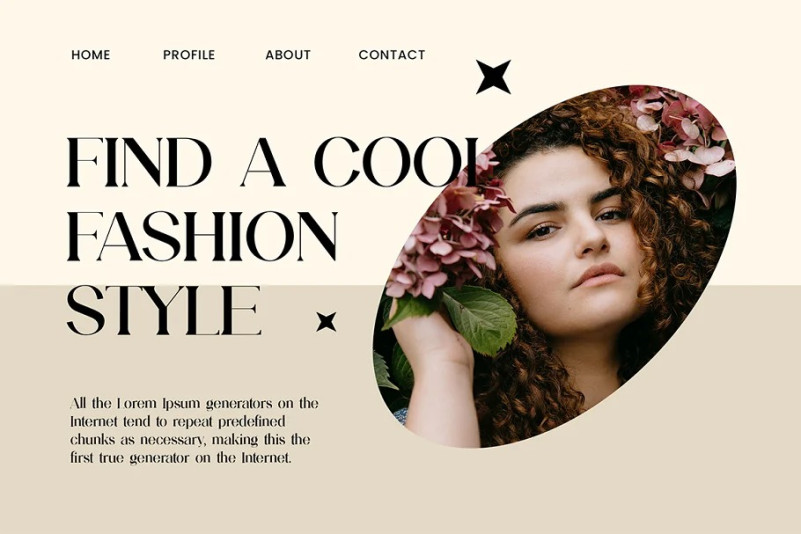Select the Lorem Ipsum description paragraph
The height and width of the screenshot is (534, 801).
[194, 431]
